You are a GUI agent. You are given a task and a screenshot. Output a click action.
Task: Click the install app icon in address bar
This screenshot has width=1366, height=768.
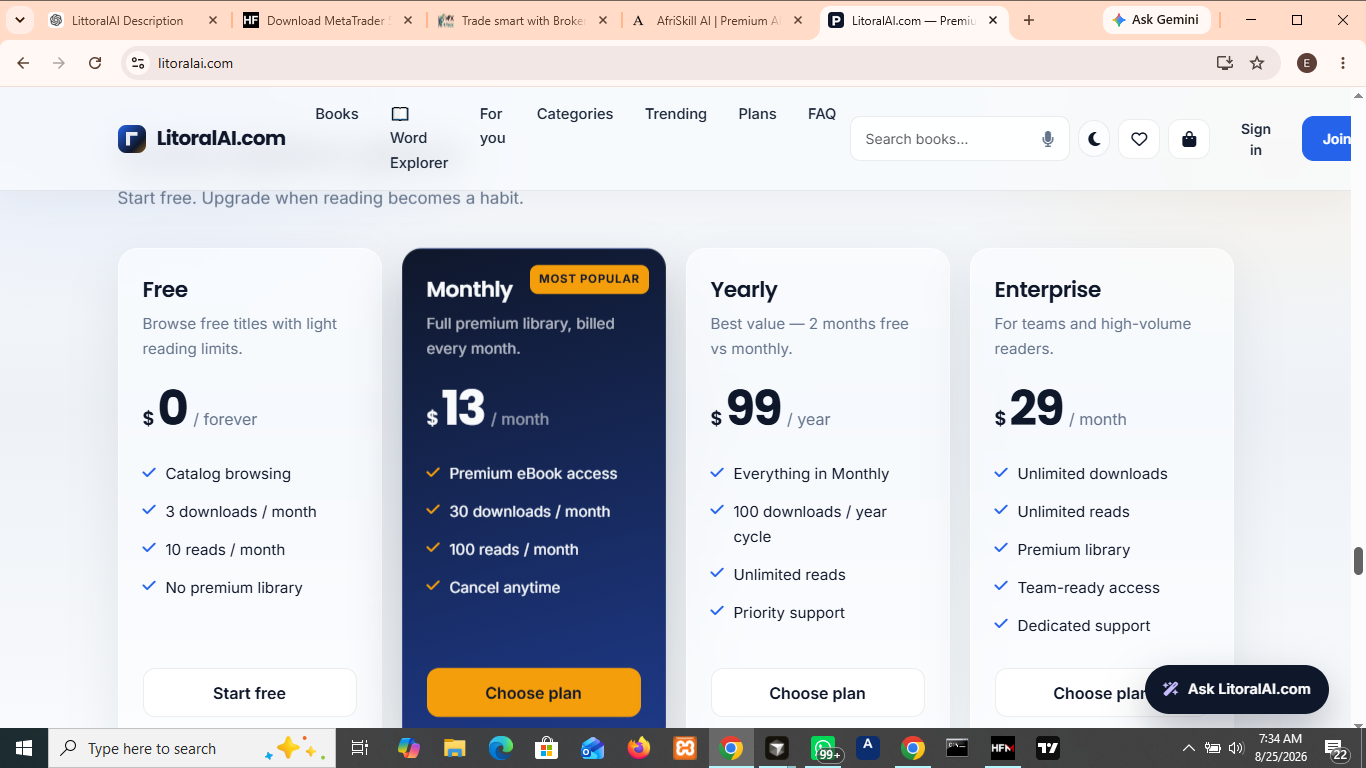tap(1224, 63)
